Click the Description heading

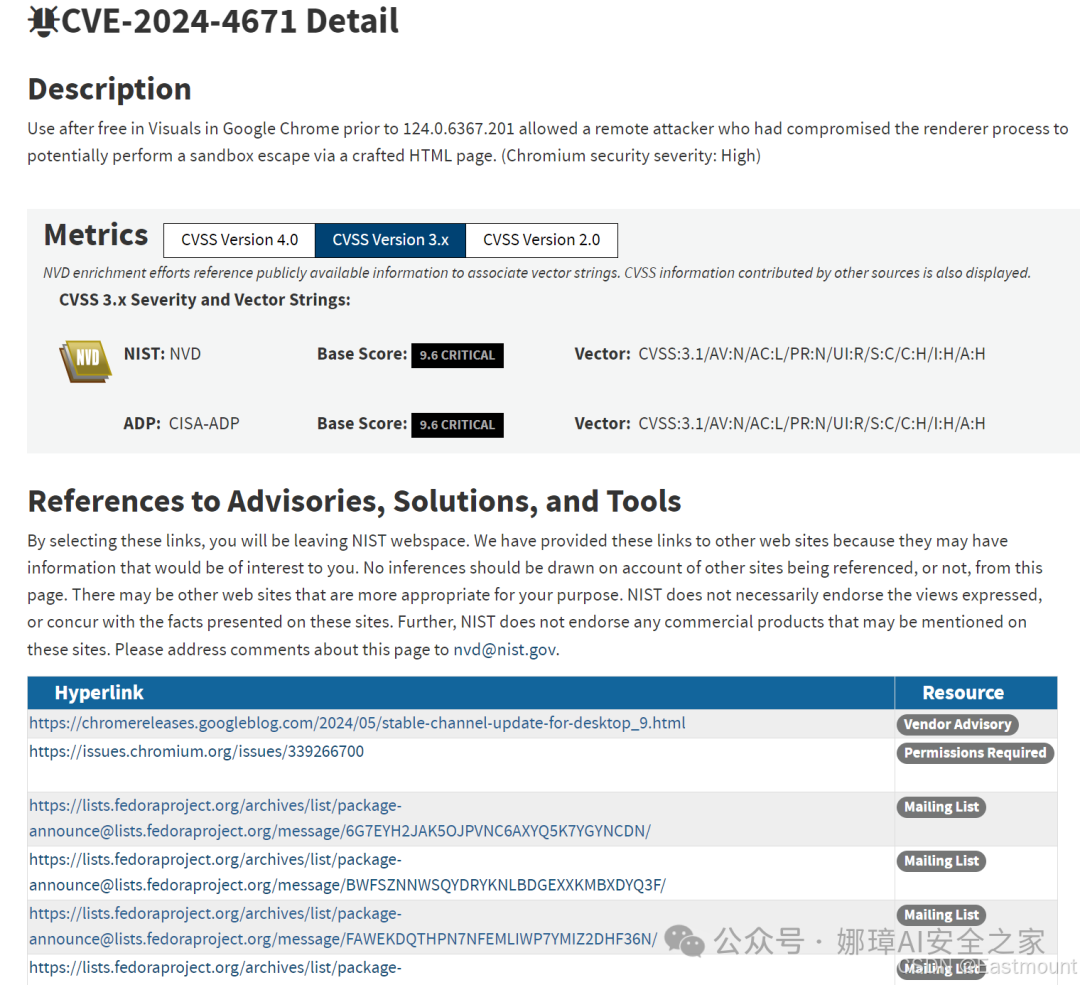coord(110,90)
